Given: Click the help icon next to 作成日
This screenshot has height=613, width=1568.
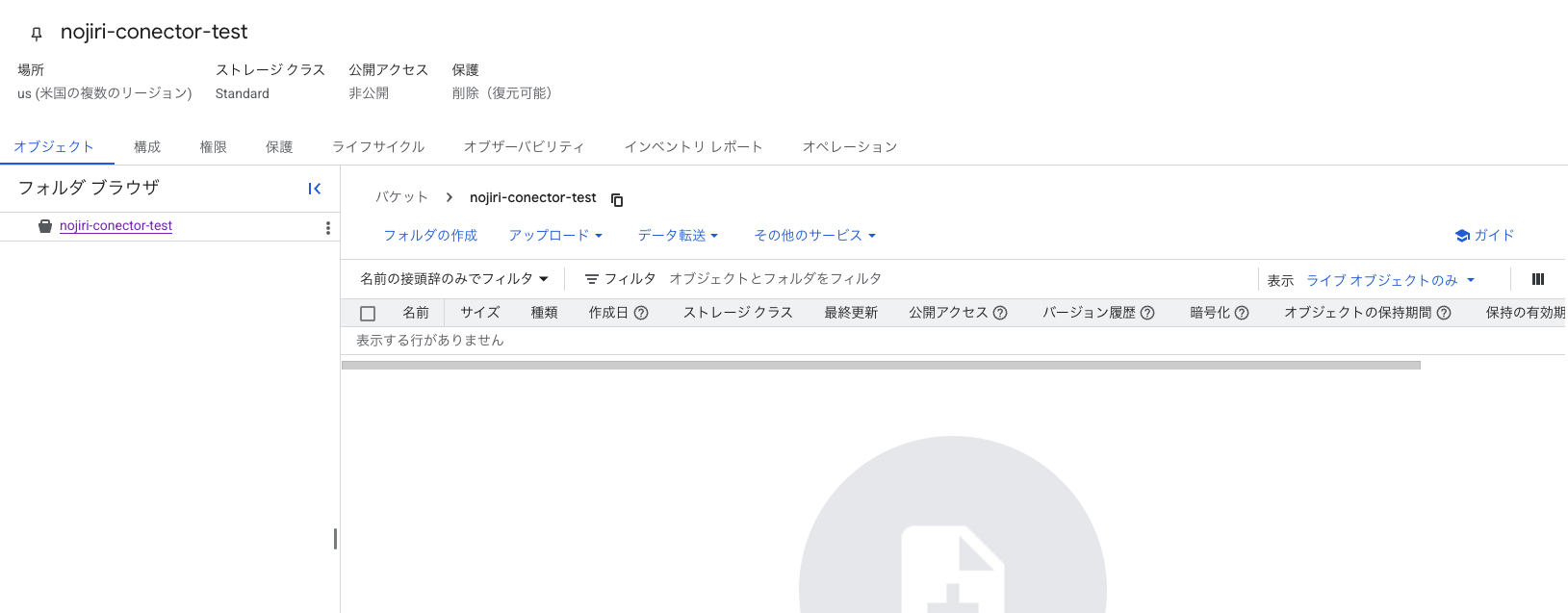Looking at the screenshot, I should (641, 313).
